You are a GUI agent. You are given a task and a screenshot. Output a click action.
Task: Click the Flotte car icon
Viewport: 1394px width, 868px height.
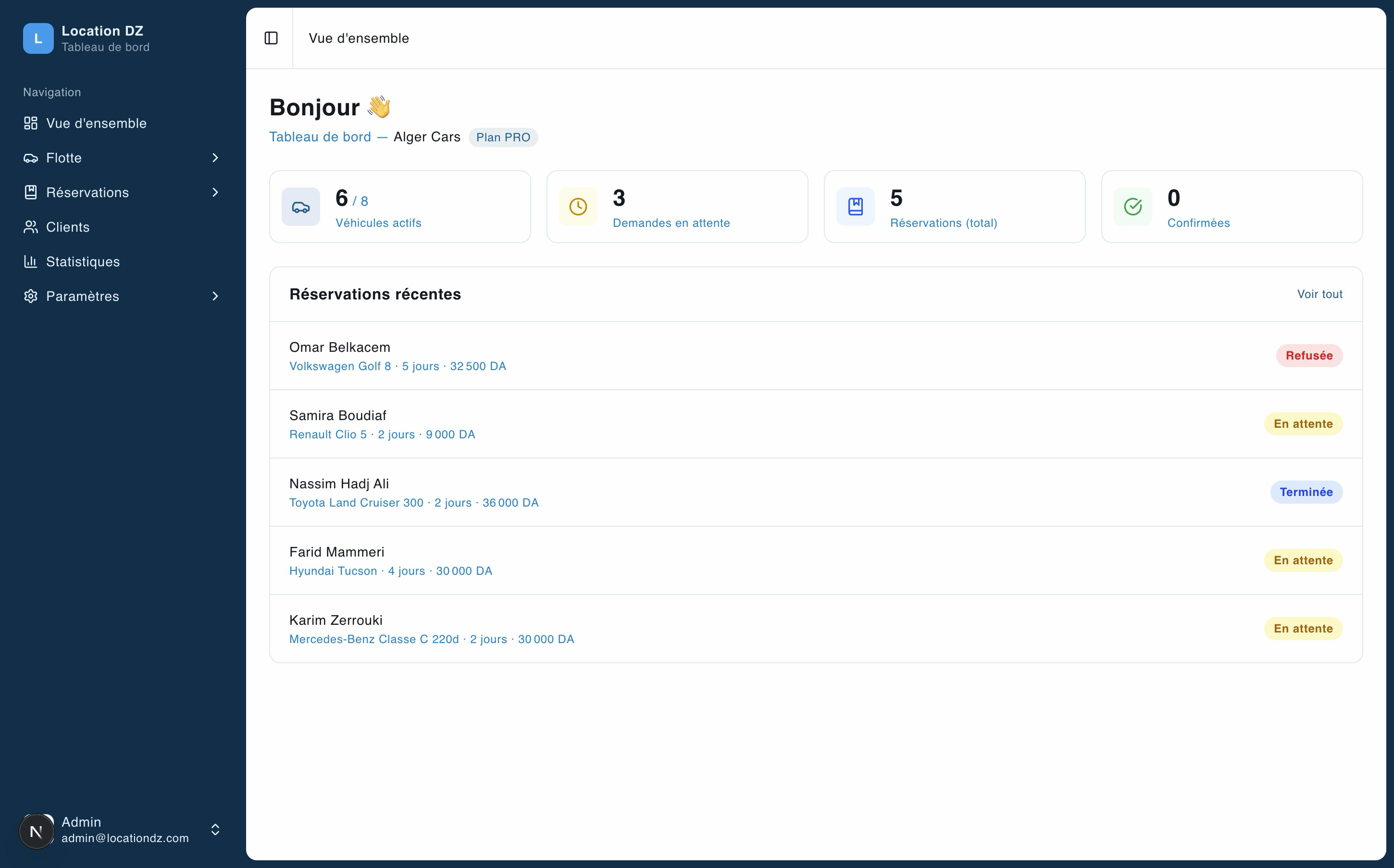tap(30, 158)
